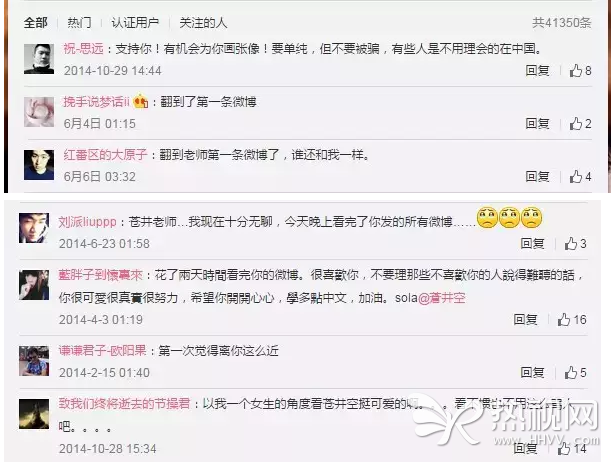Reply to 谦谦君子-欧阳果's comment
The image size is (613, 463).
click(532, 373)
